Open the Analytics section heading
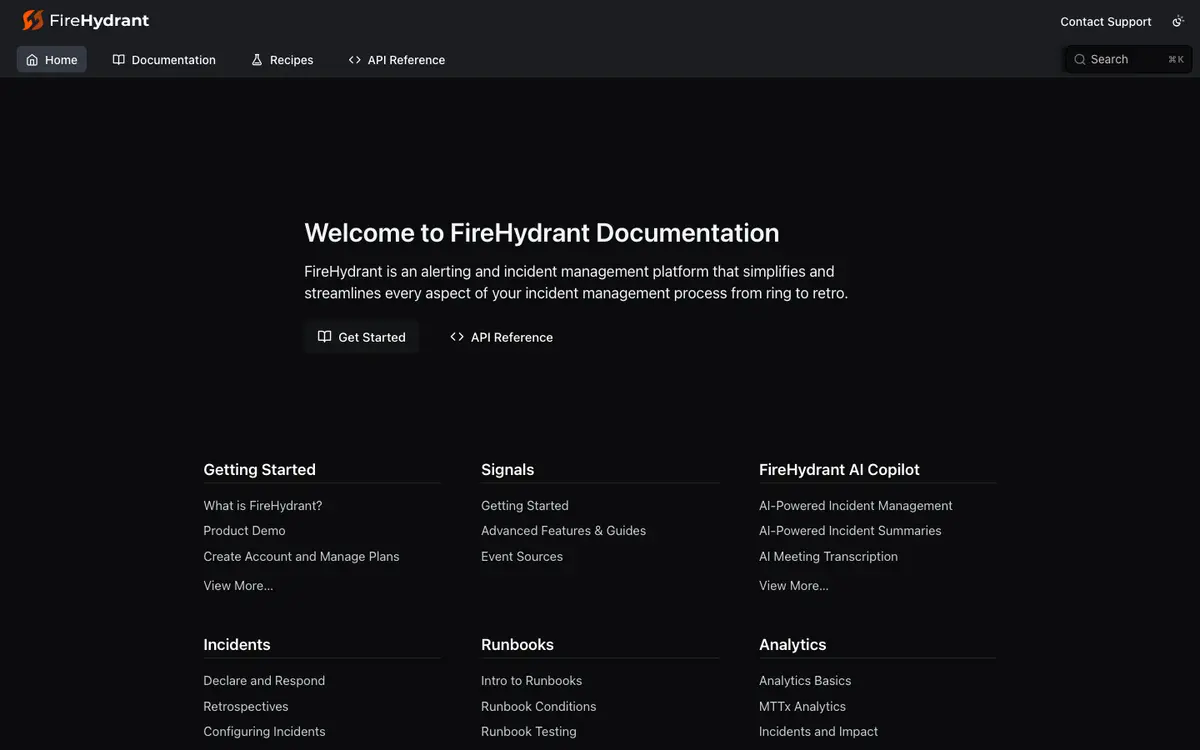1200x750 pixels. [793, 645]
